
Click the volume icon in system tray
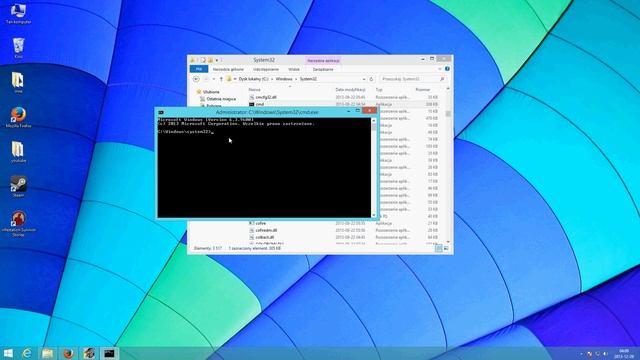pos(605,353)
